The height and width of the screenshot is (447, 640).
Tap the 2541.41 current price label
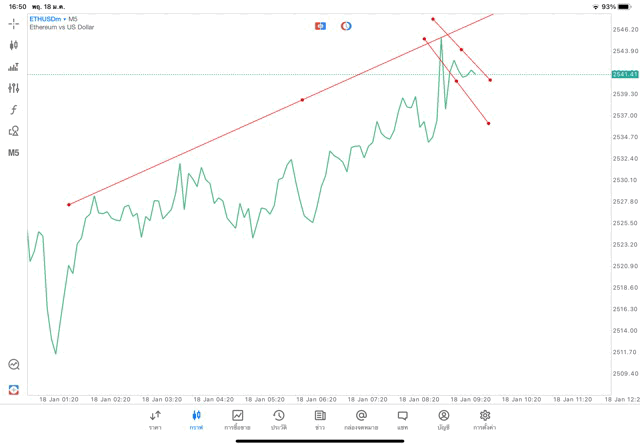tap(624, 74)
